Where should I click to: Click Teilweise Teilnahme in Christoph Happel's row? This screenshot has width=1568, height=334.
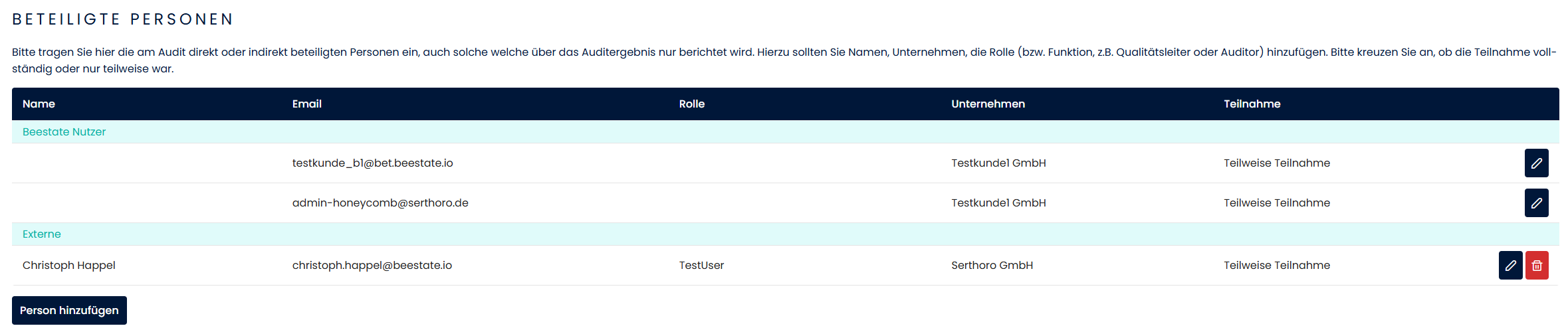[1276, 266]
